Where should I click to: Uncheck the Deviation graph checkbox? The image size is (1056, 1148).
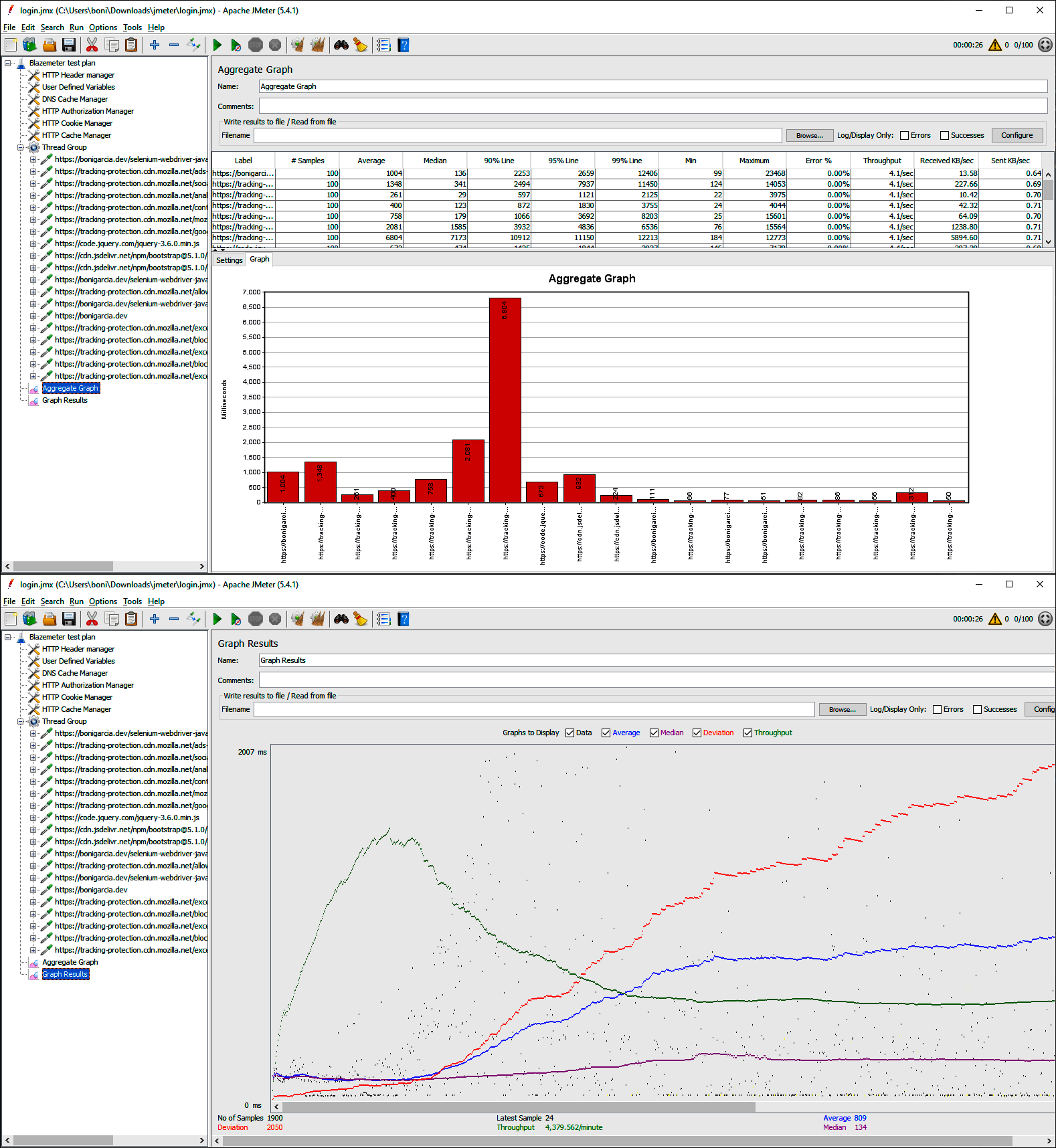pos(697,733)
